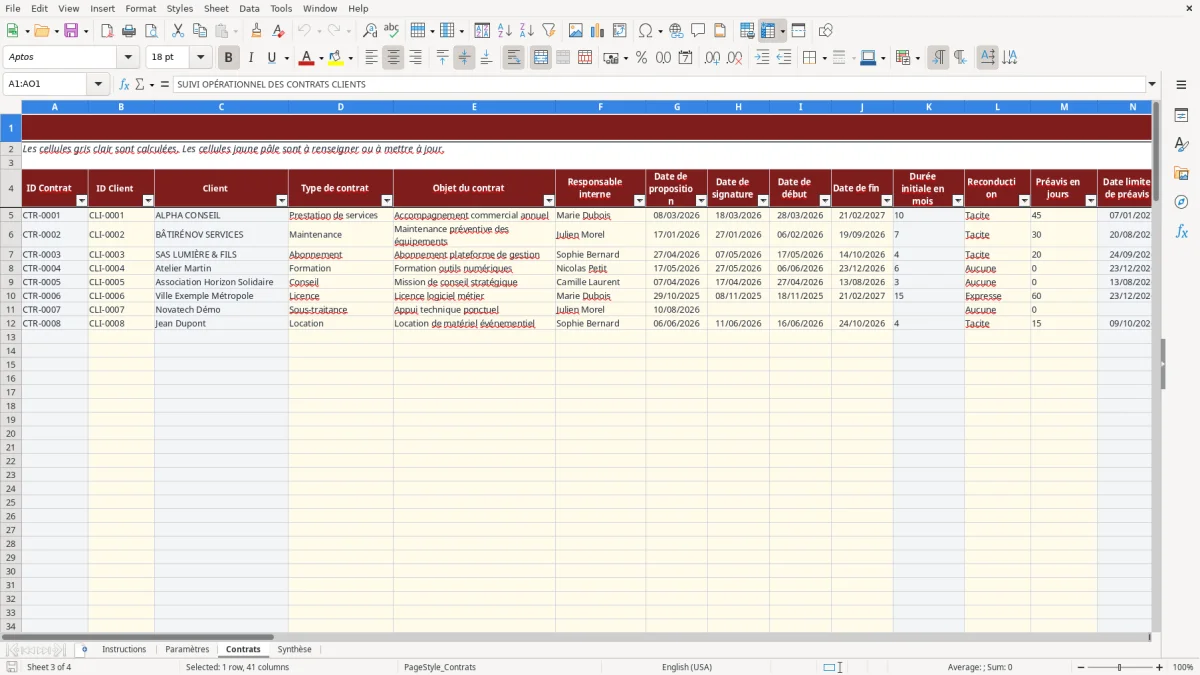Switch to the Paramètres sheet tab
Screen dimensions: 1200x675
coord(187,649)
